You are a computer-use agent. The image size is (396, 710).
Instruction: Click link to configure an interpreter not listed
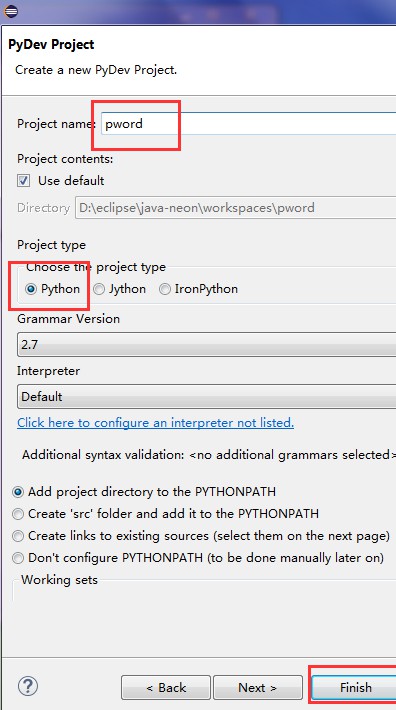155,423
